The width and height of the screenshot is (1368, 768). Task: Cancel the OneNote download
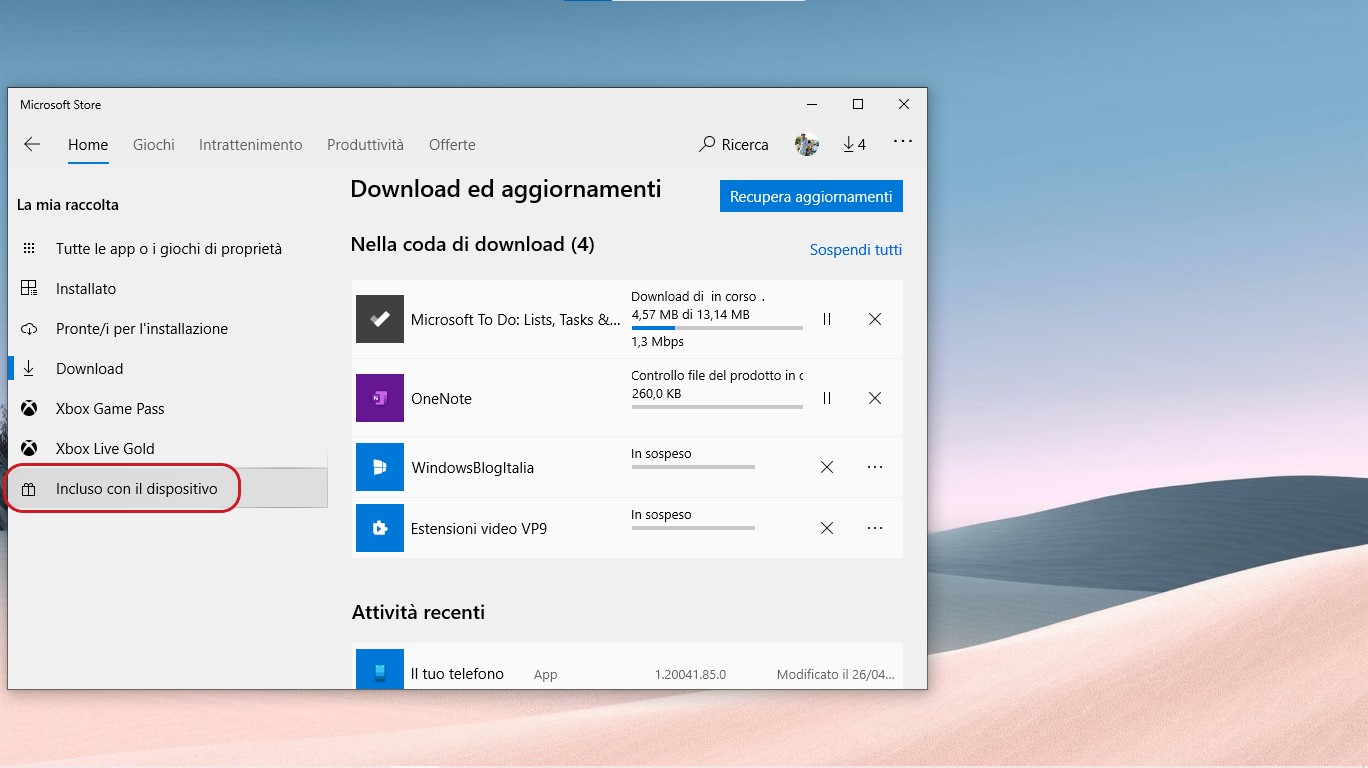coord(875,398)
